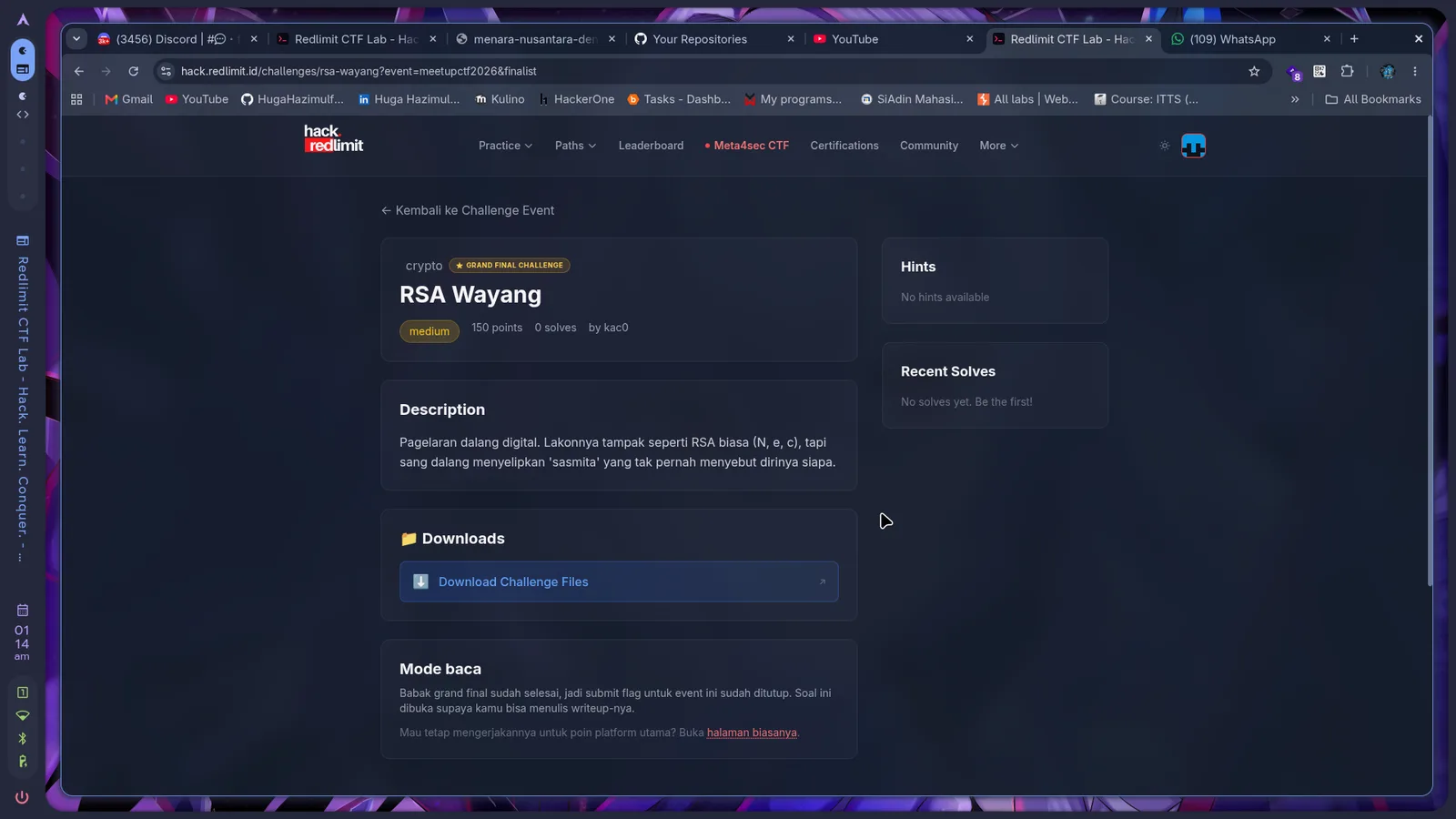
Task: Reload the page via the refresh icon
Action: 134,71
